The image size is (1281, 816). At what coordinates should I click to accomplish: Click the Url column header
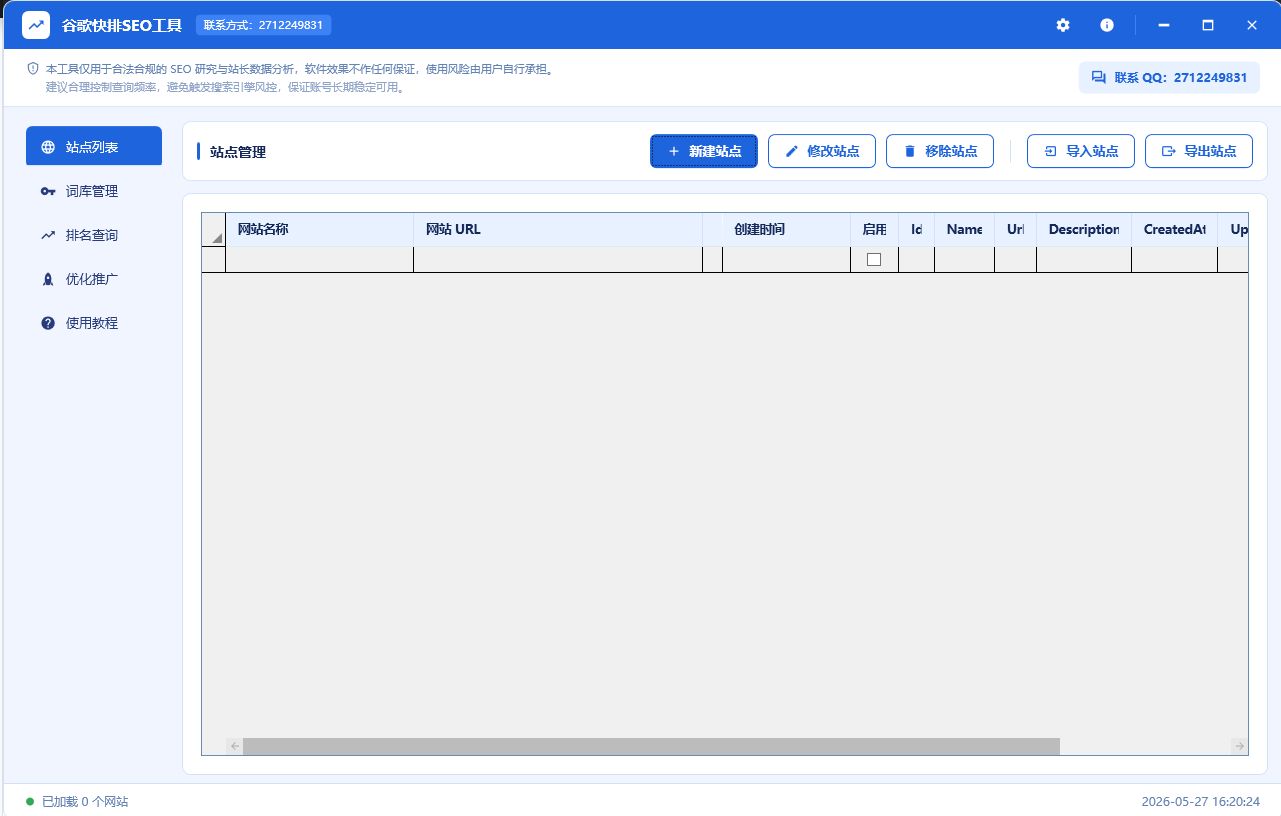tap(1015, 230)
